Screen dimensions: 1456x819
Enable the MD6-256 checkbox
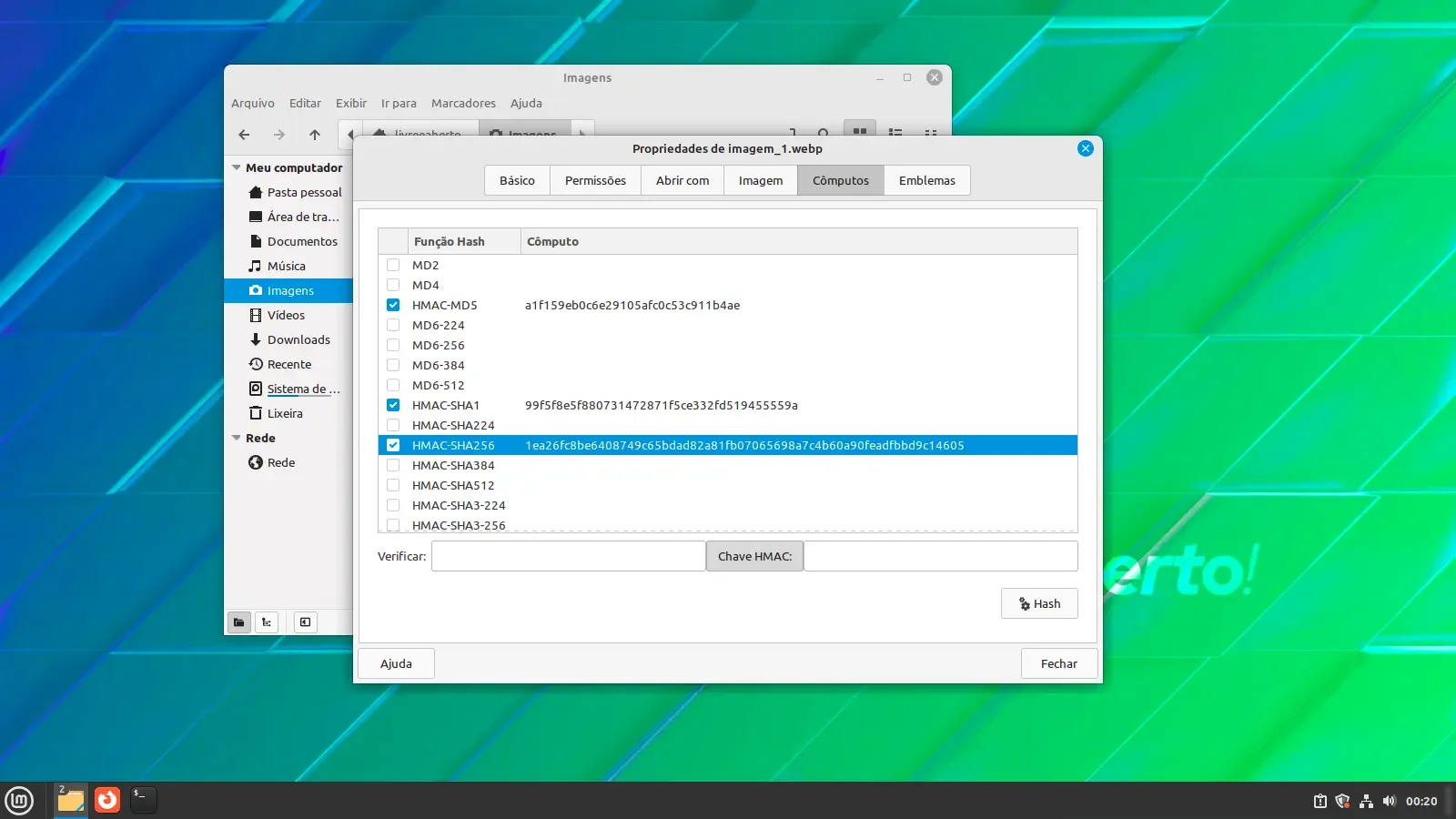[x=393, y=345]
